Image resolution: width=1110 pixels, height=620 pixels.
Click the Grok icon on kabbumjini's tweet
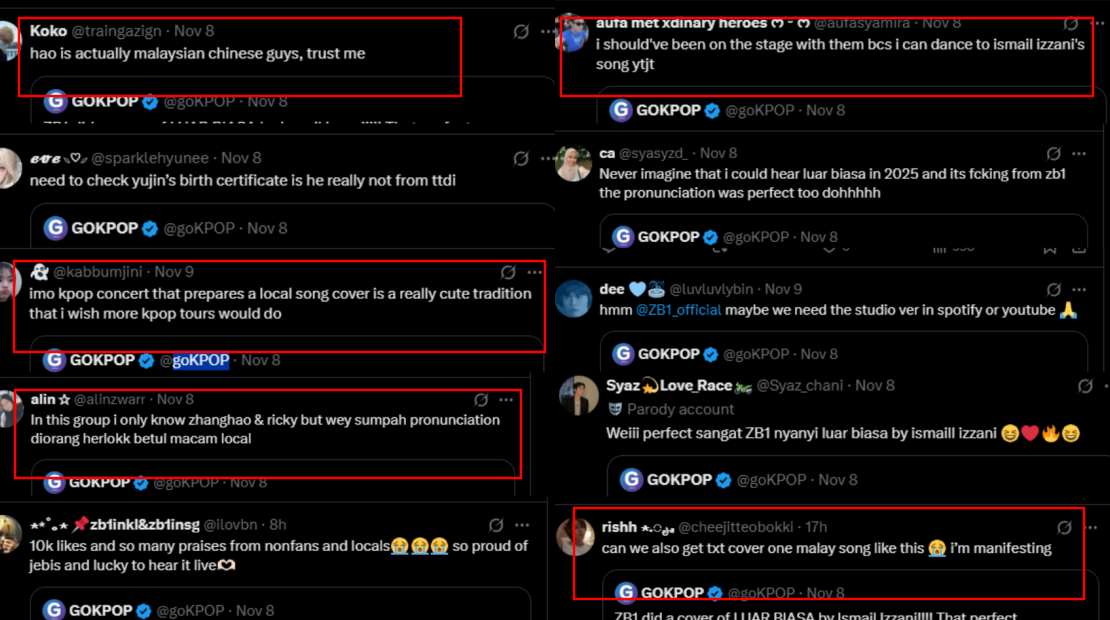pyautogui.click(x=508, y=272)
